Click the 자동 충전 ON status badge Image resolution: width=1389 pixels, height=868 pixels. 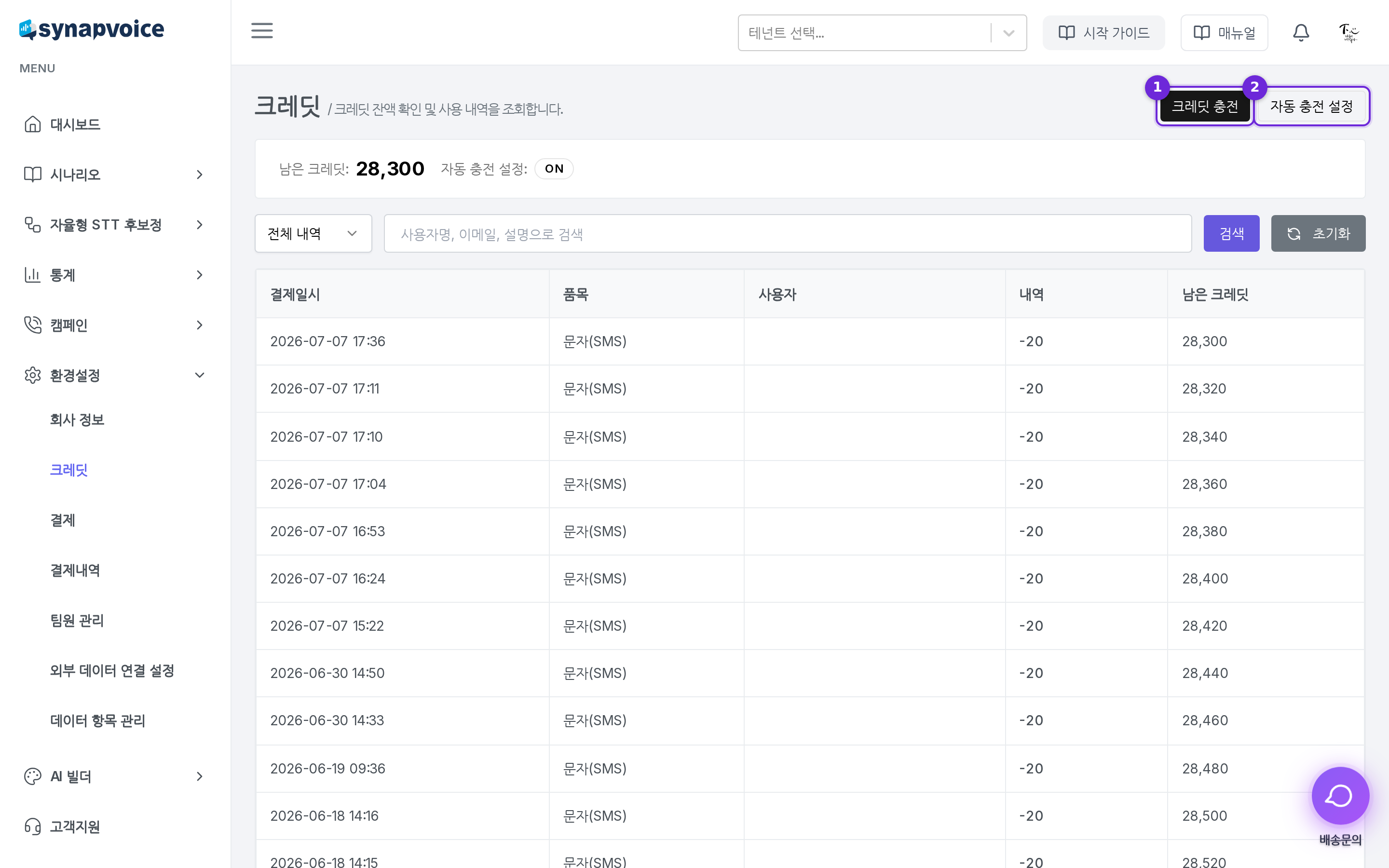pyautogui.click(x=554, y=169)
